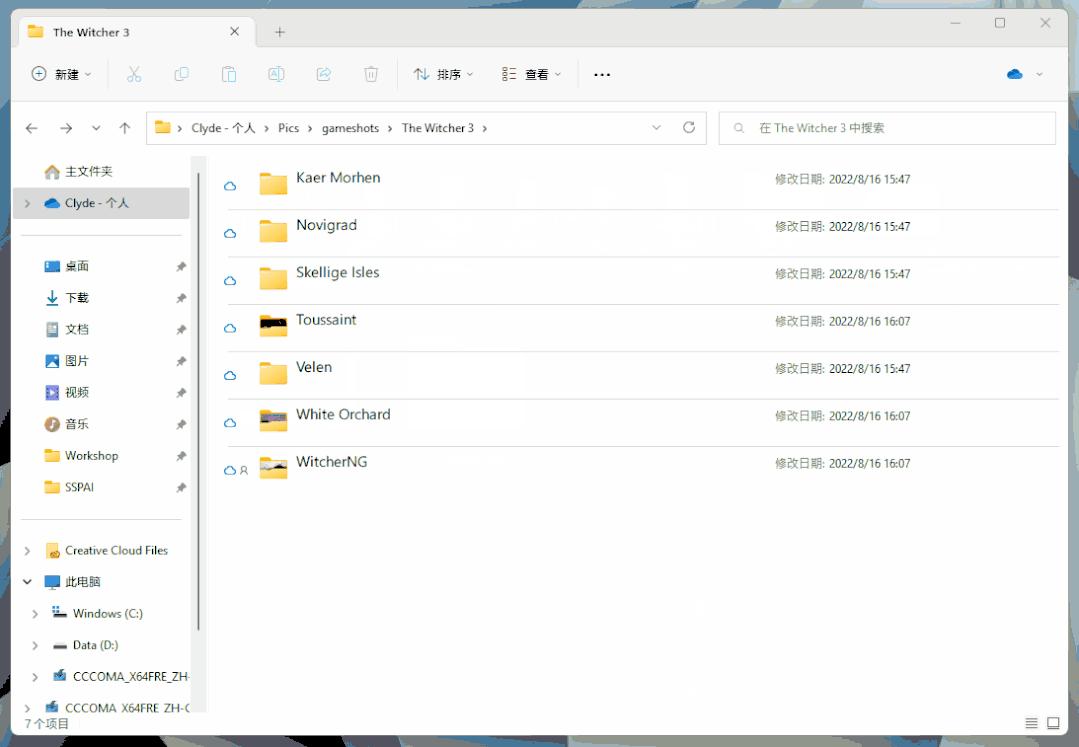The width and height of the screenshot is (1079, 747).
Task: Open 主文件夹 in sidebar
Action: [x=100, y=171]
